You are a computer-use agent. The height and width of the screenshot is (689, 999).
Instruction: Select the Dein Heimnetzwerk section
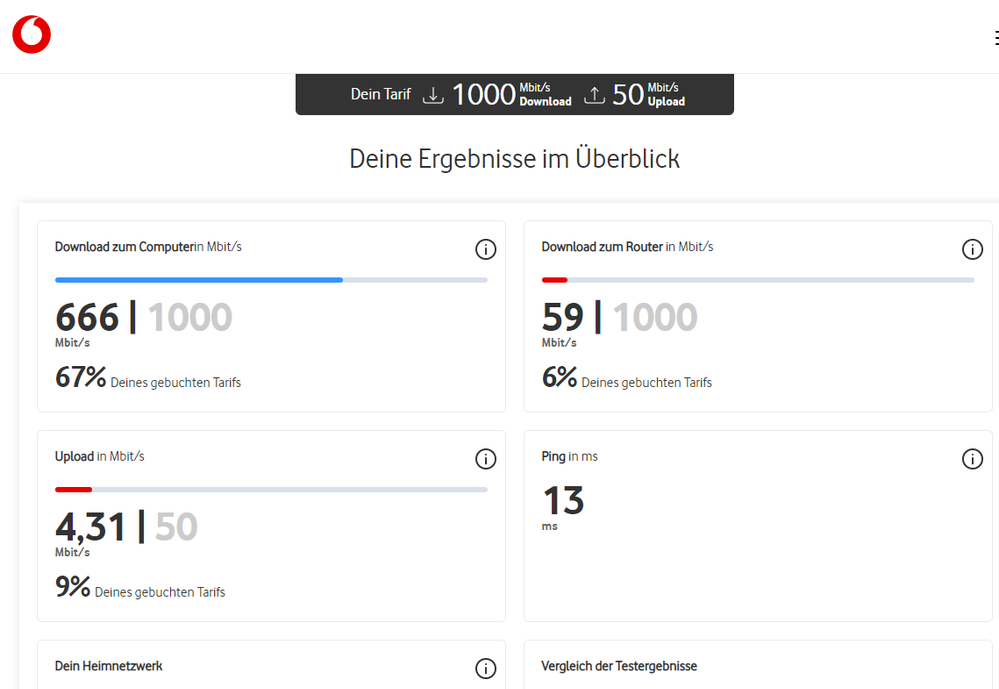coord(108,666)
